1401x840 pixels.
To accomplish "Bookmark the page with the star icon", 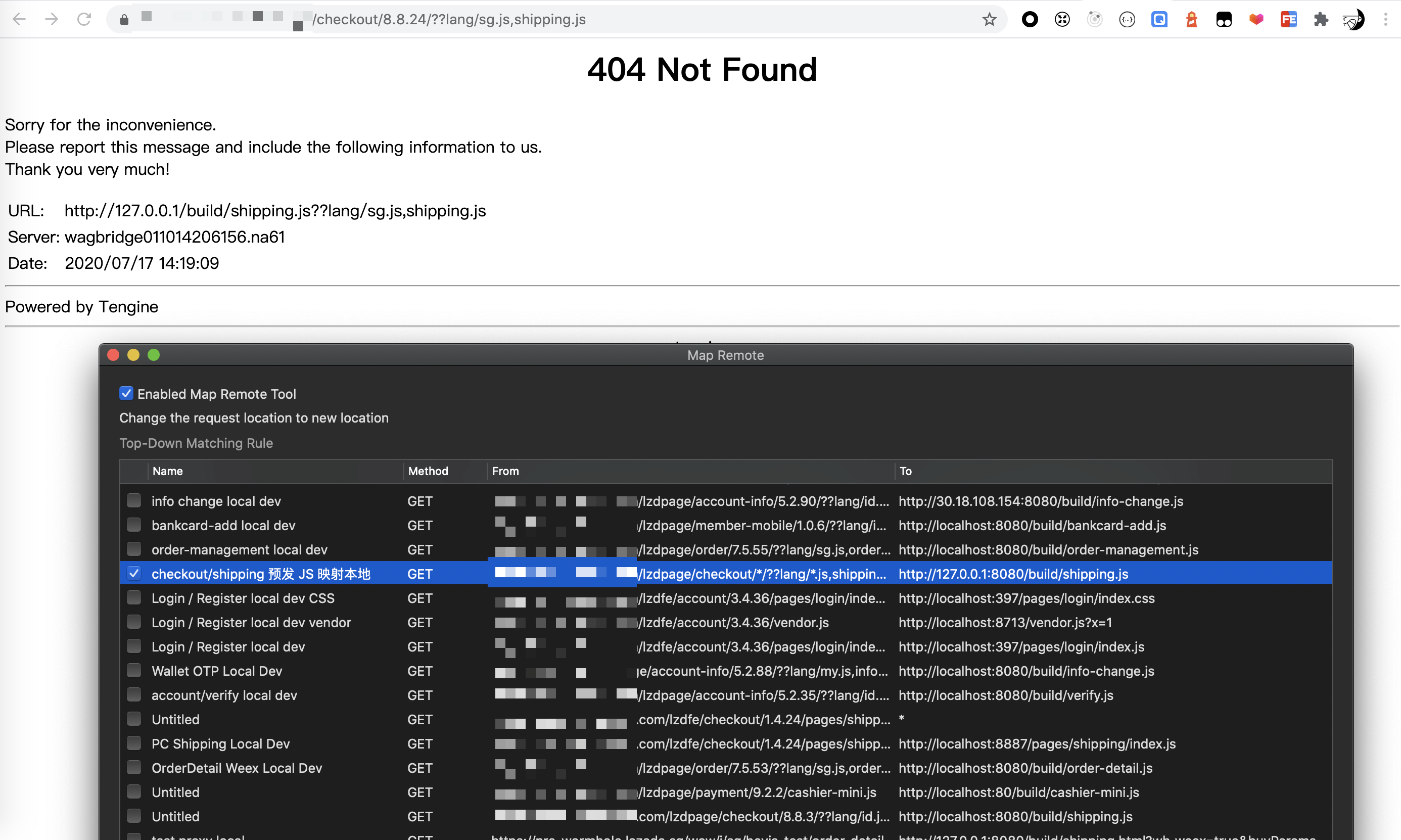I will pos(989,19).
